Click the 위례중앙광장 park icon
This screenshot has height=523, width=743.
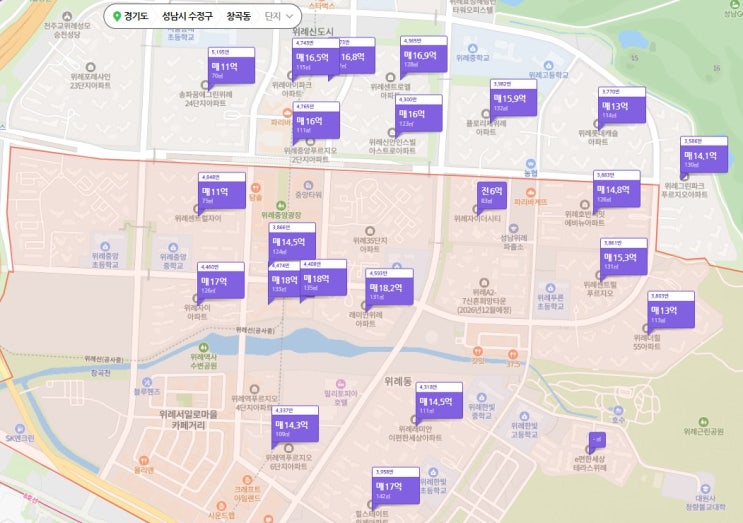click(x=281, y=206)
